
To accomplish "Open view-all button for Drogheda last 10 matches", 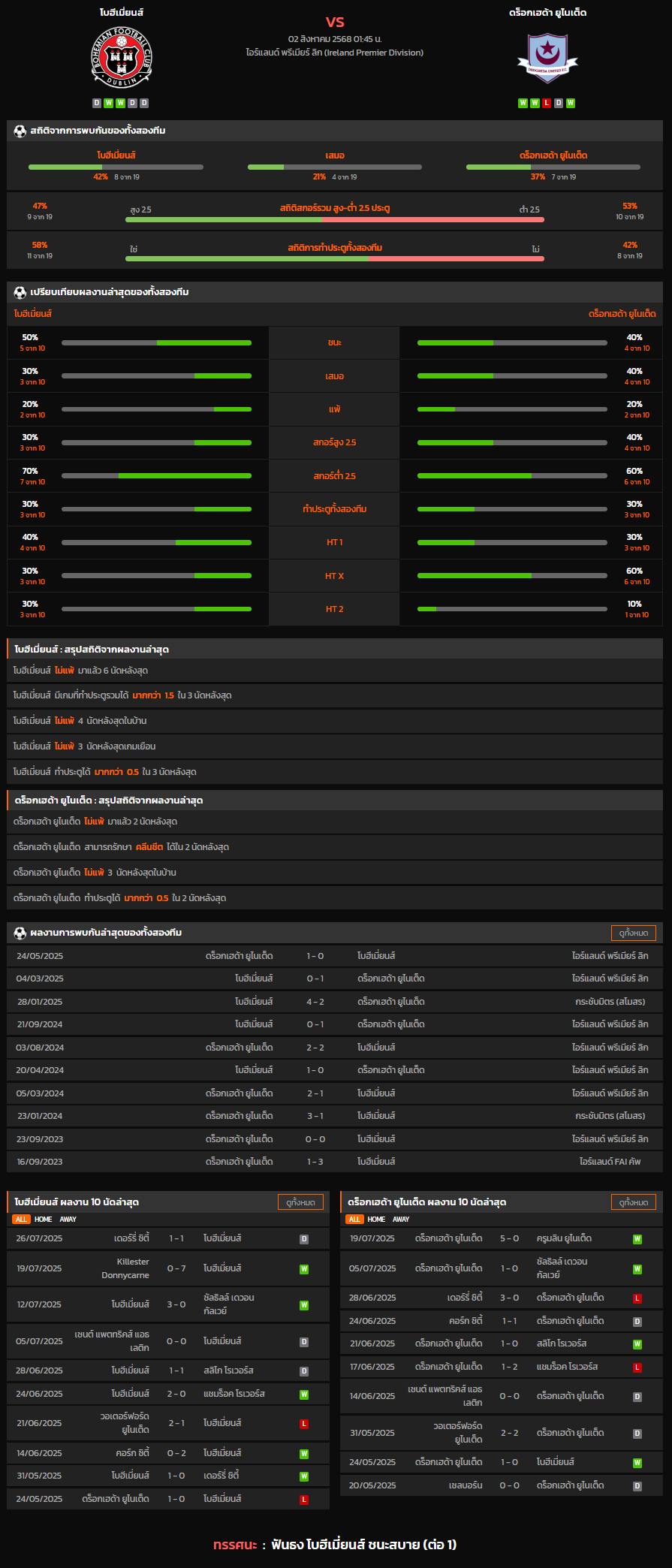I will point(634,1202).
